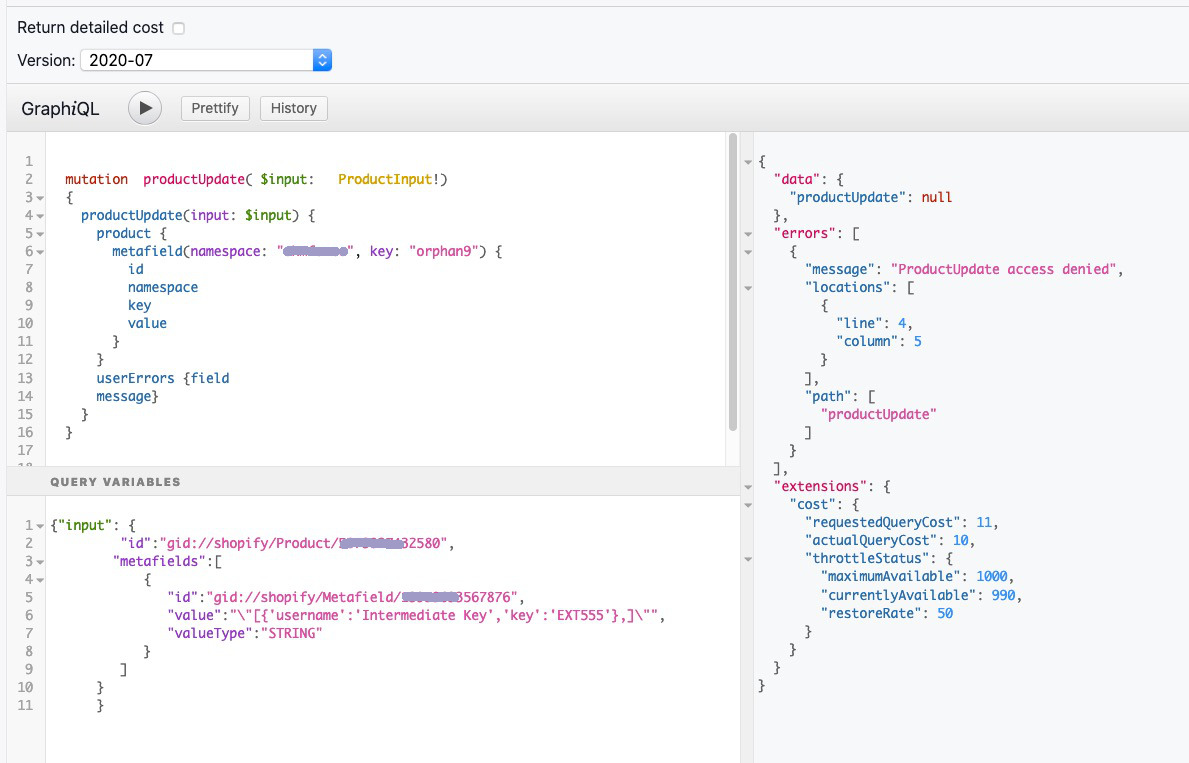This screenshot has height=763, width=1189.
Task: Fold the errors array in response
Action: click(748, 234)
